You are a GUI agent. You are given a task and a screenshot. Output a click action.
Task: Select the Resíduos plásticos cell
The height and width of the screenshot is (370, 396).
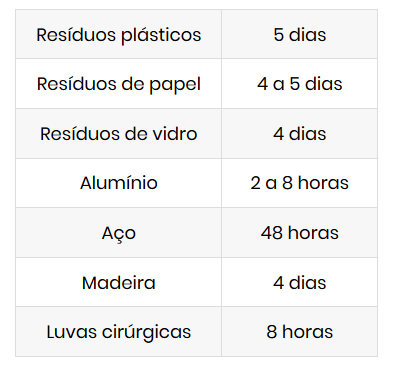(119, 34)
